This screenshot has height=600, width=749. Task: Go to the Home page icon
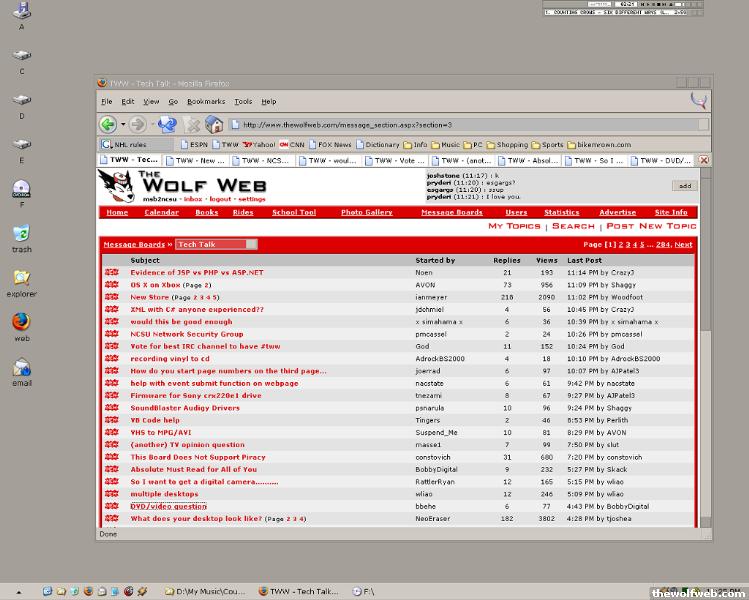tap(214, 124)
